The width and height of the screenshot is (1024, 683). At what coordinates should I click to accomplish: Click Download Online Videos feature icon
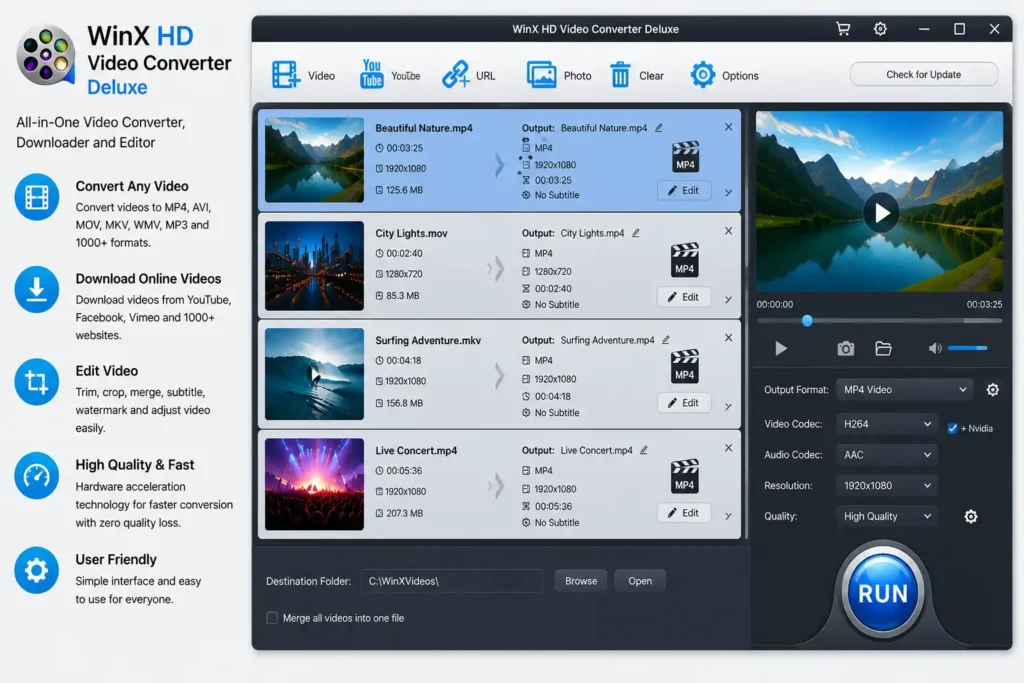coord(37,289)
